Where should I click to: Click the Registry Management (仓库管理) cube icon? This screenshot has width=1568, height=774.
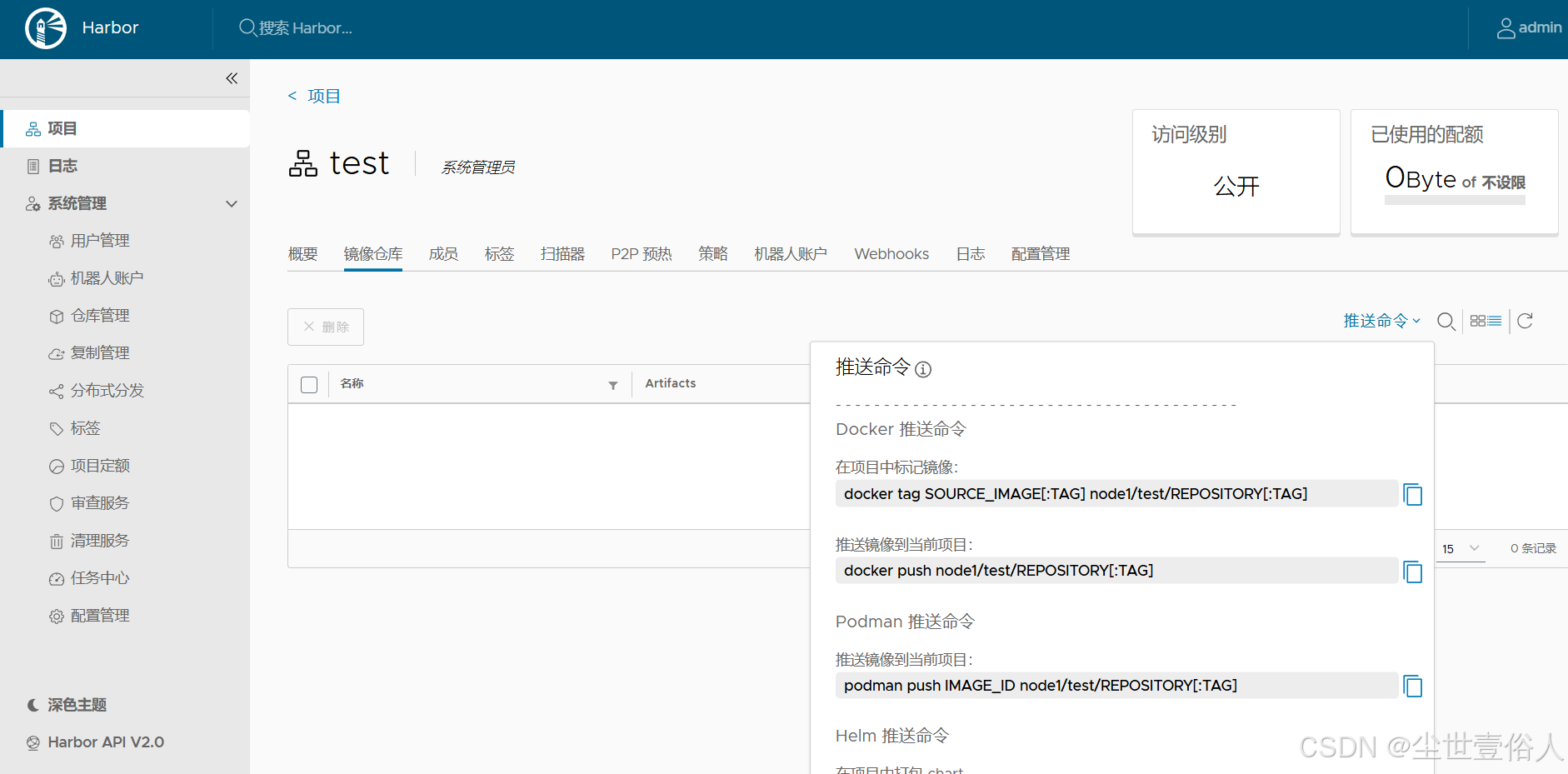coord(57,317)
